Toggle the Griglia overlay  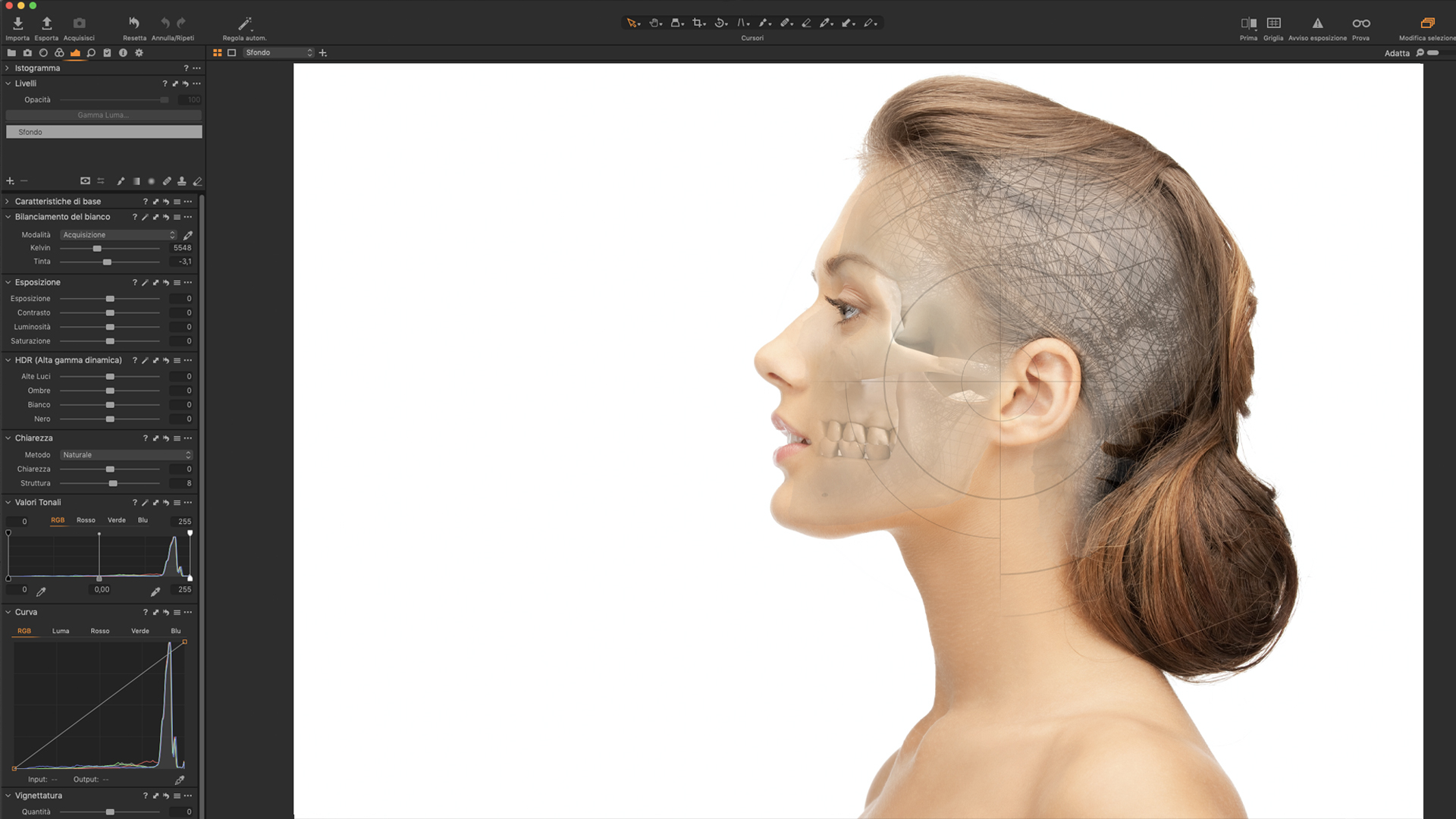tap(1274, 24)
